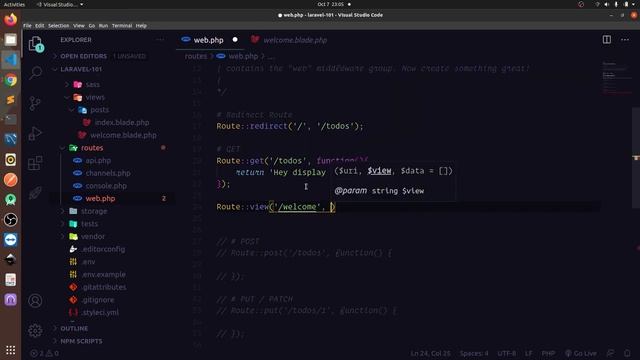Open the Edit menu
640x360 pixels.
[40, 26]
